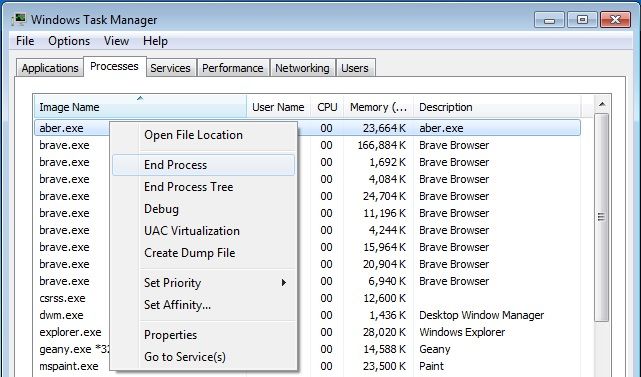Select Create Dump File
641x377 pixels.
203,253
